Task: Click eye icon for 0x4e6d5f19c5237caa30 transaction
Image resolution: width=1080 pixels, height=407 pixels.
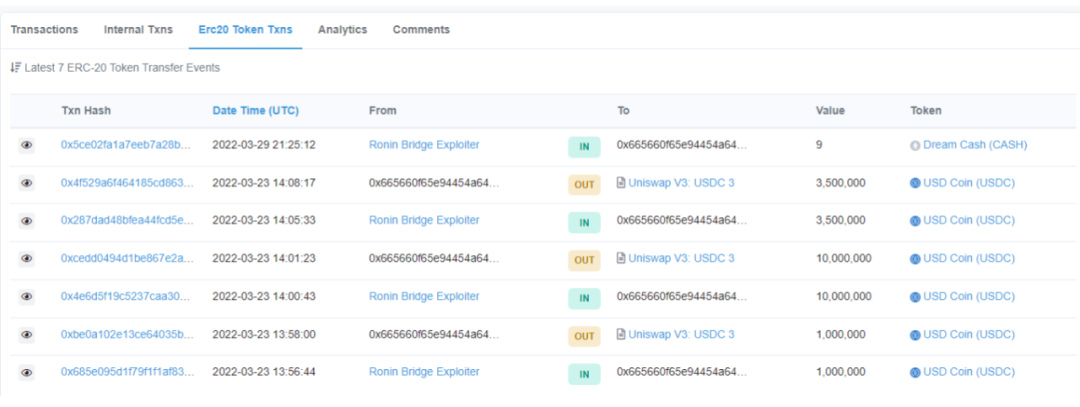Action: [x=27, y=297]
